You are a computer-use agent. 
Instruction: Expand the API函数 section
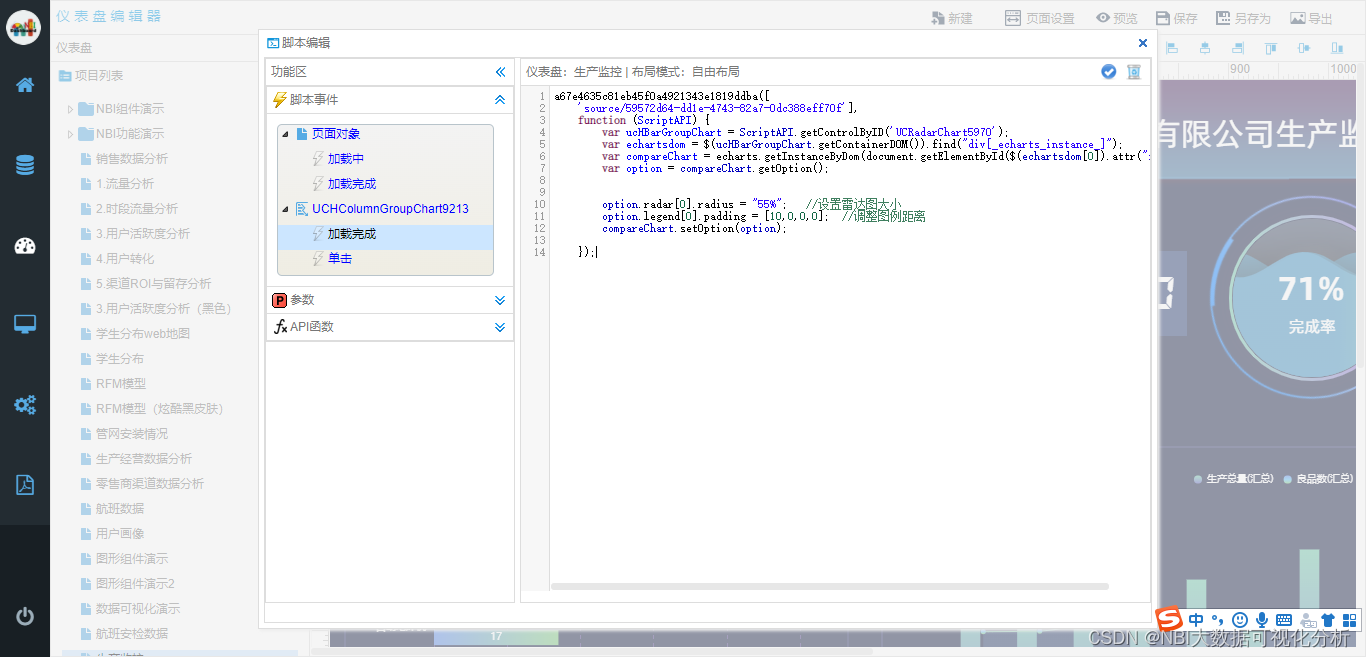[x=500, y=327]
